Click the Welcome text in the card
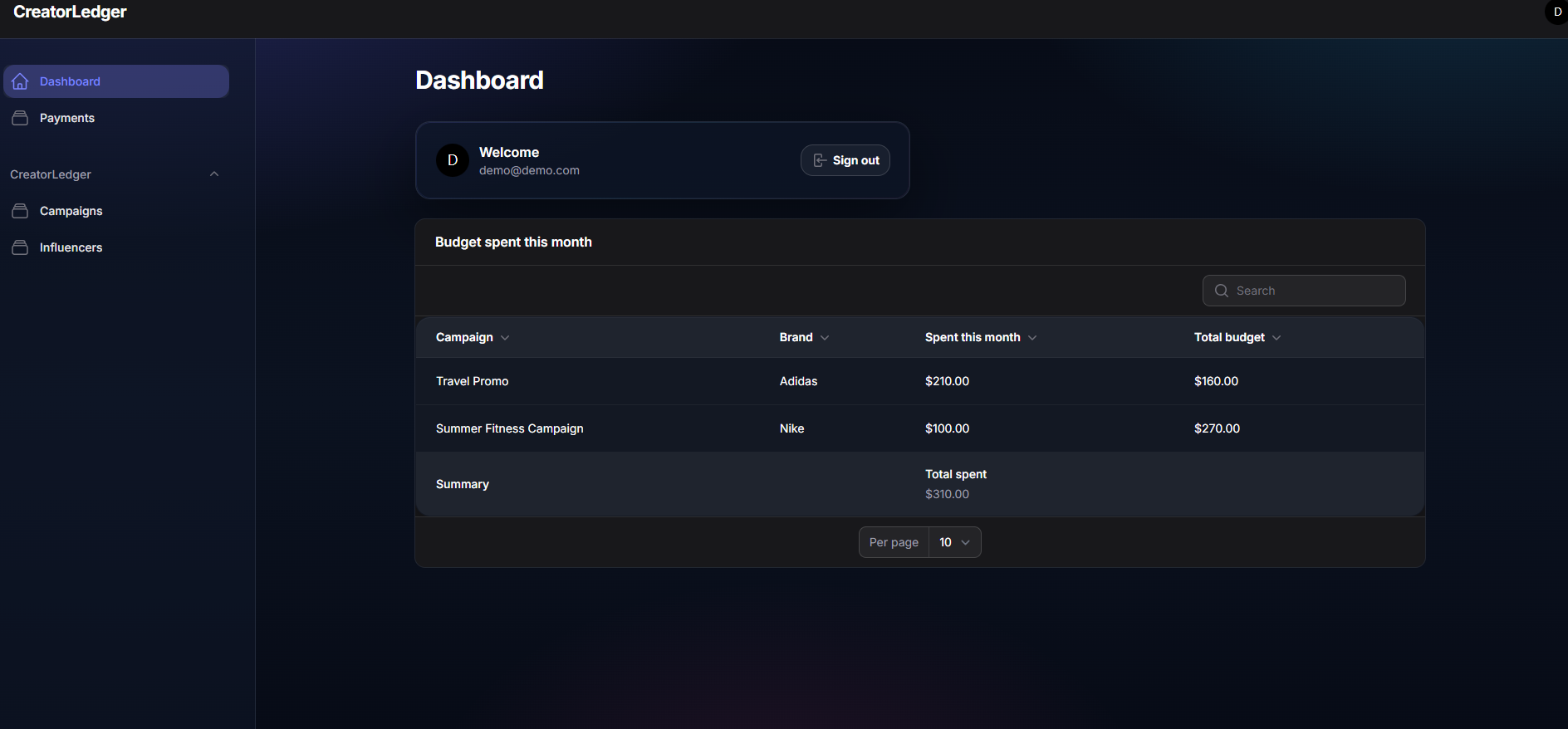The image size is (1568, 729). (x=509, y=152)
